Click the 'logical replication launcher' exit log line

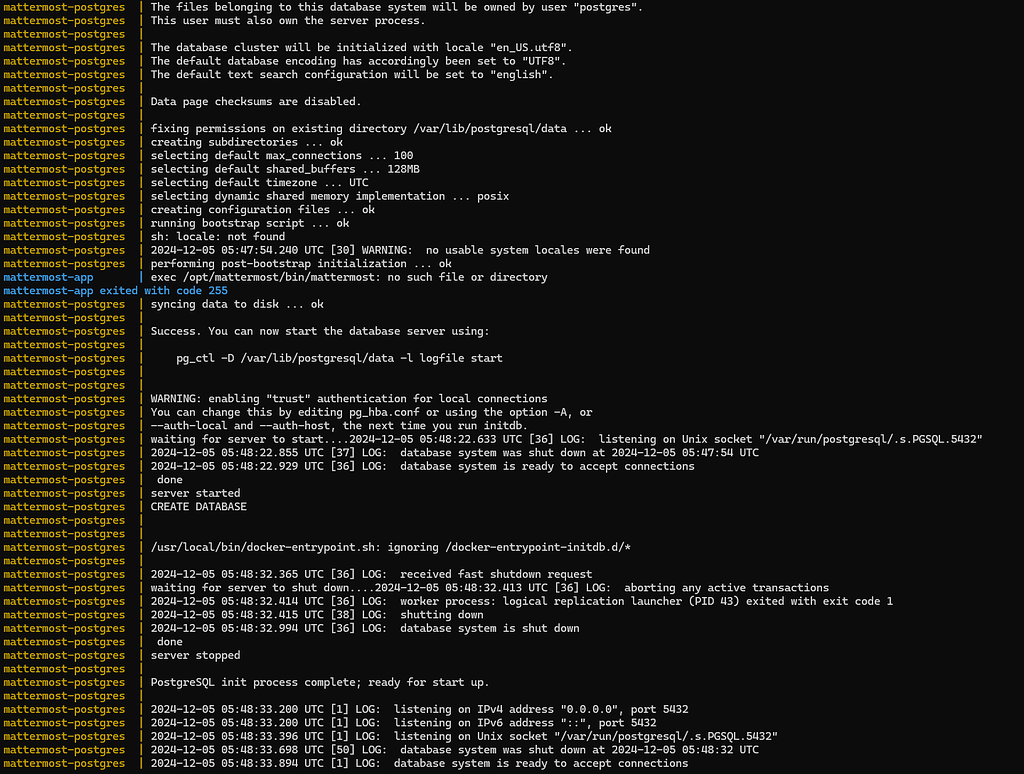click(521, 601)
